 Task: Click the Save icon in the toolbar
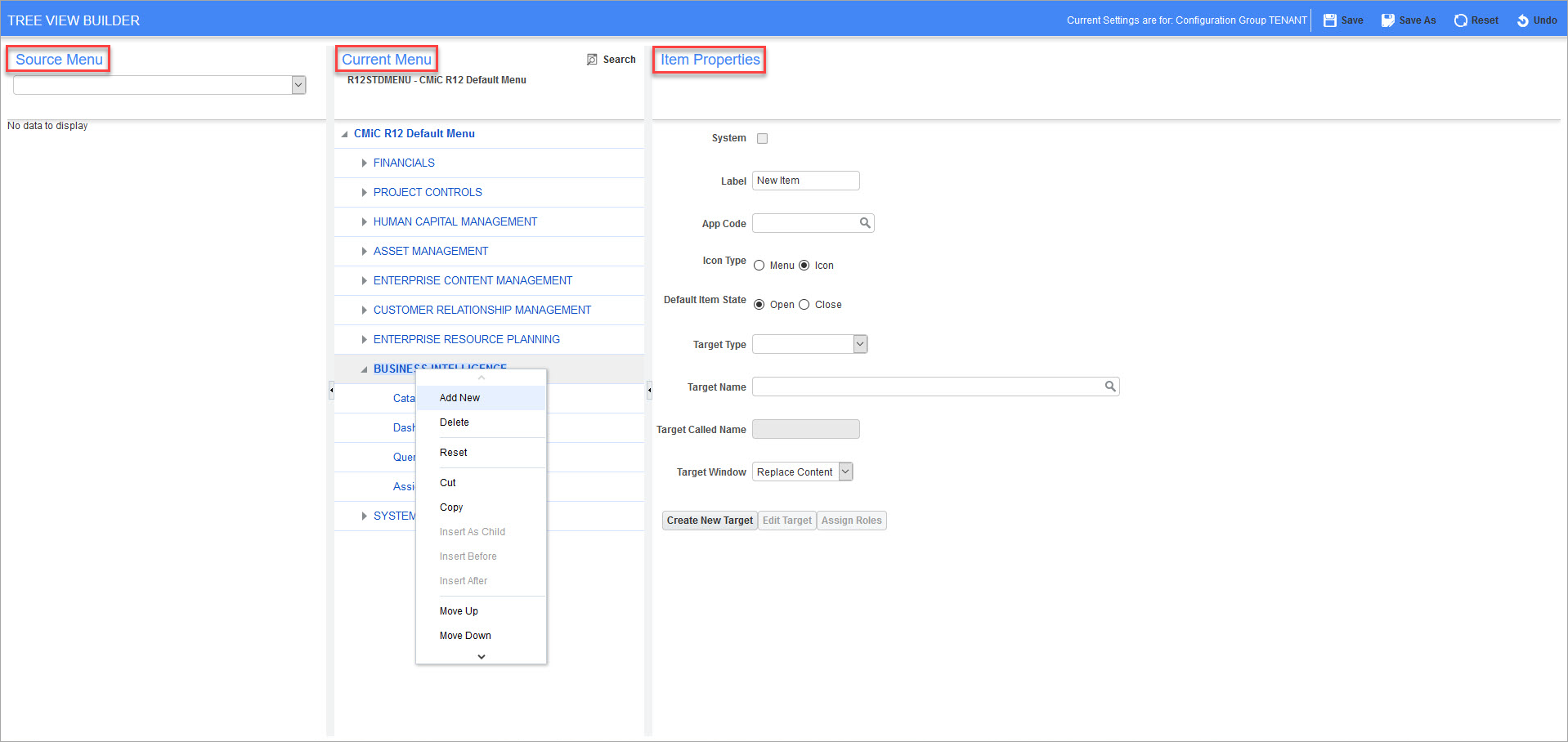coord(1330,20)
